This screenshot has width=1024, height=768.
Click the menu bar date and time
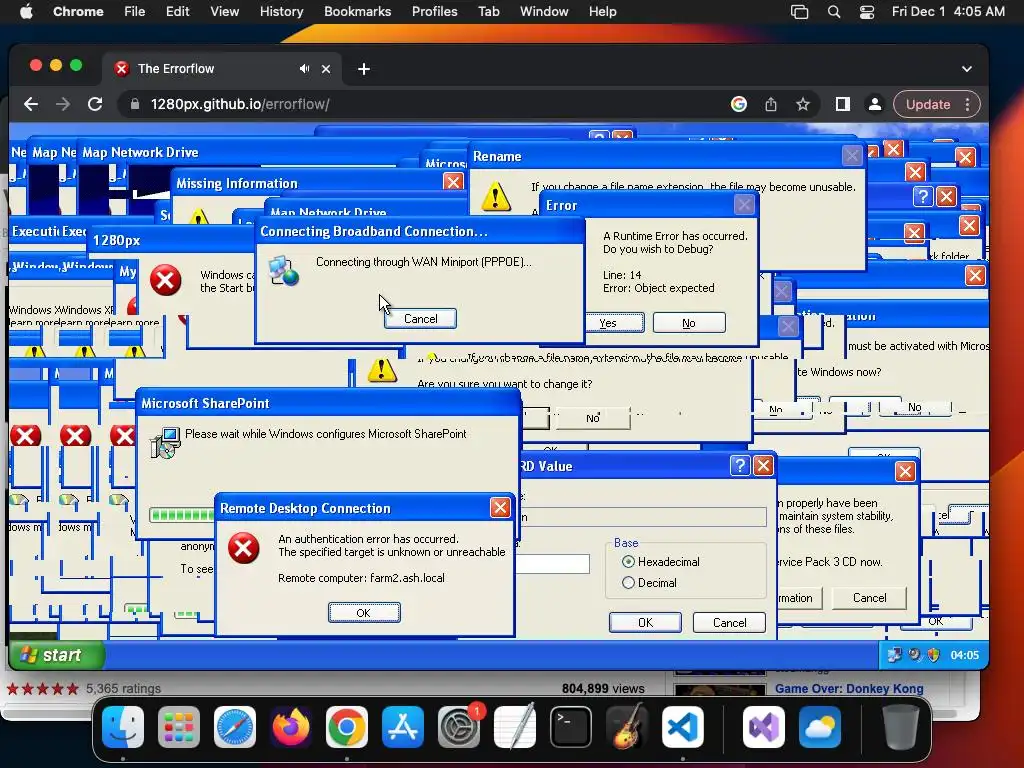pyautogui.click(x=948, y=12)
